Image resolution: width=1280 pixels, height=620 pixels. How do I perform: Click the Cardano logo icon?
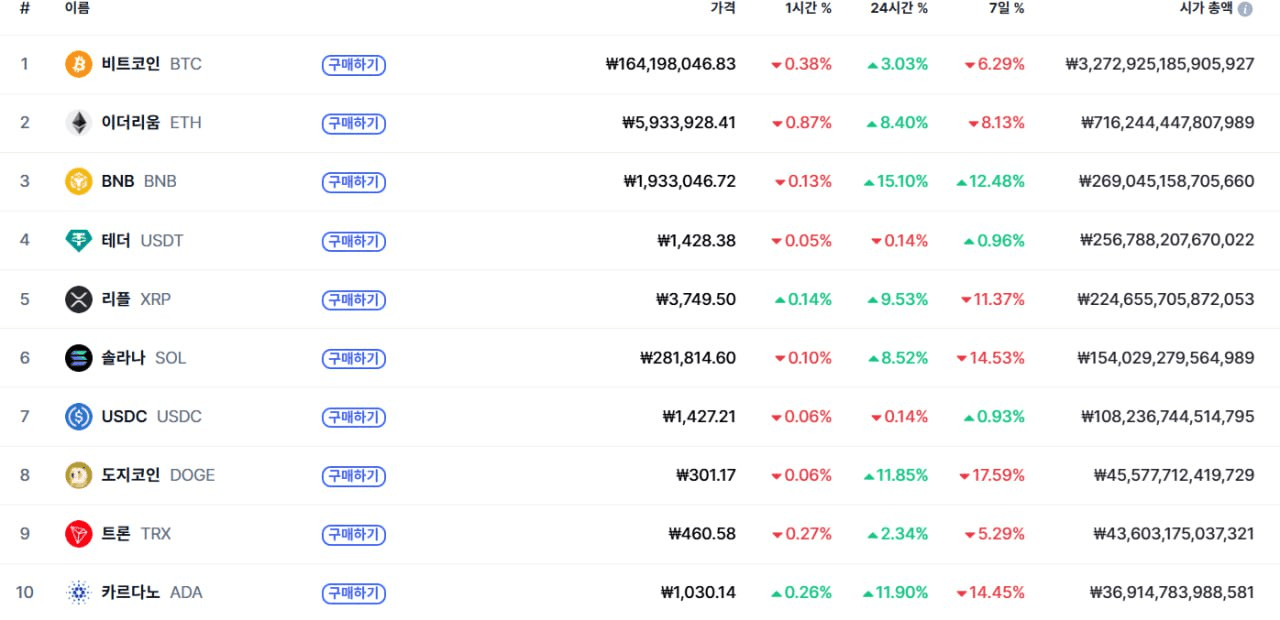[x=78, y=592]
